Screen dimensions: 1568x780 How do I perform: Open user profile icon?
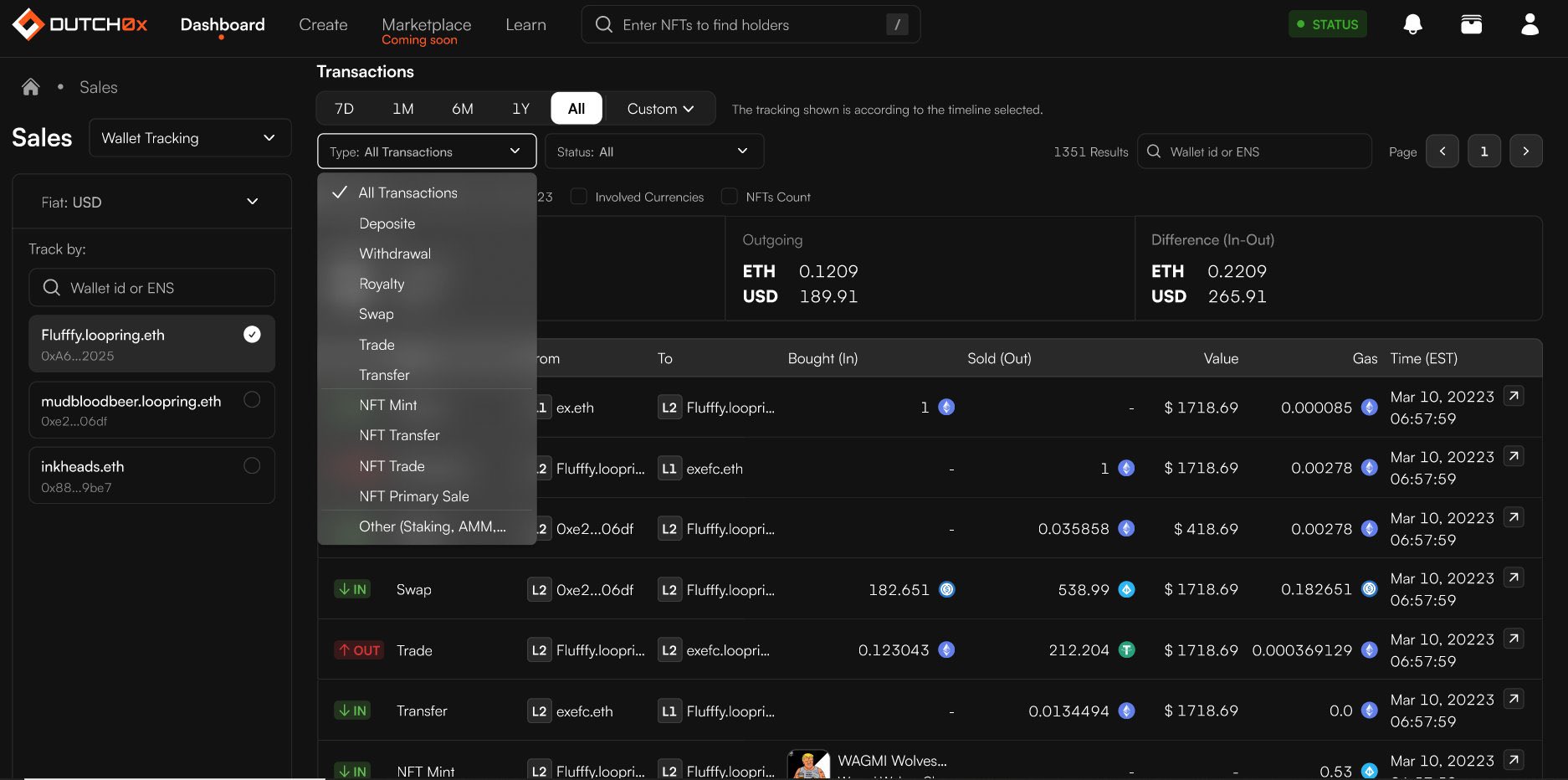1530,24
